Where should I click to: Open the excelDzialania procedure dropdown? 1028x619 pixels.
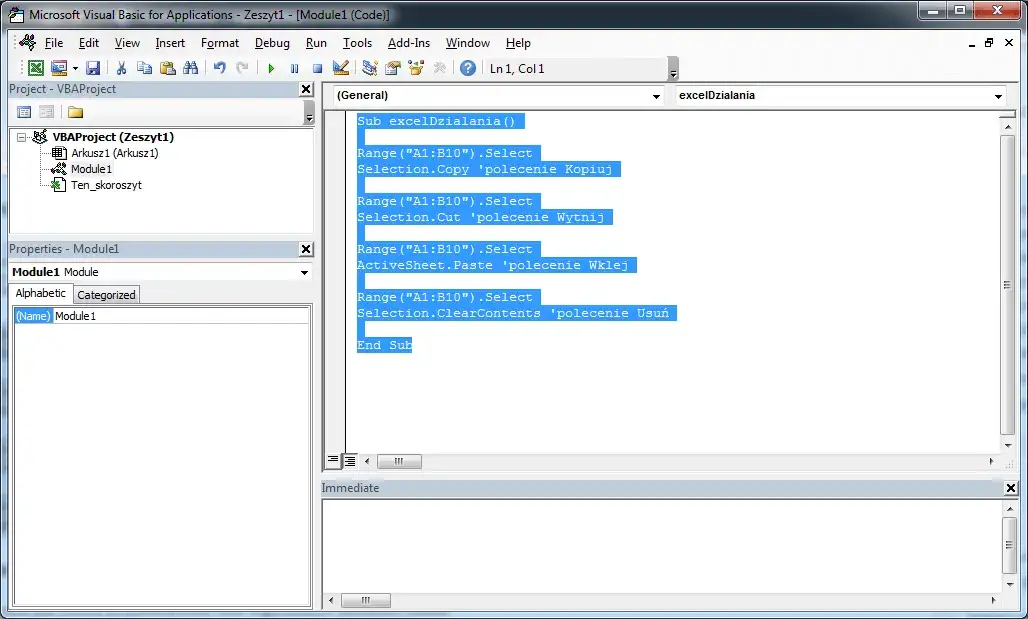pos(997,96)
